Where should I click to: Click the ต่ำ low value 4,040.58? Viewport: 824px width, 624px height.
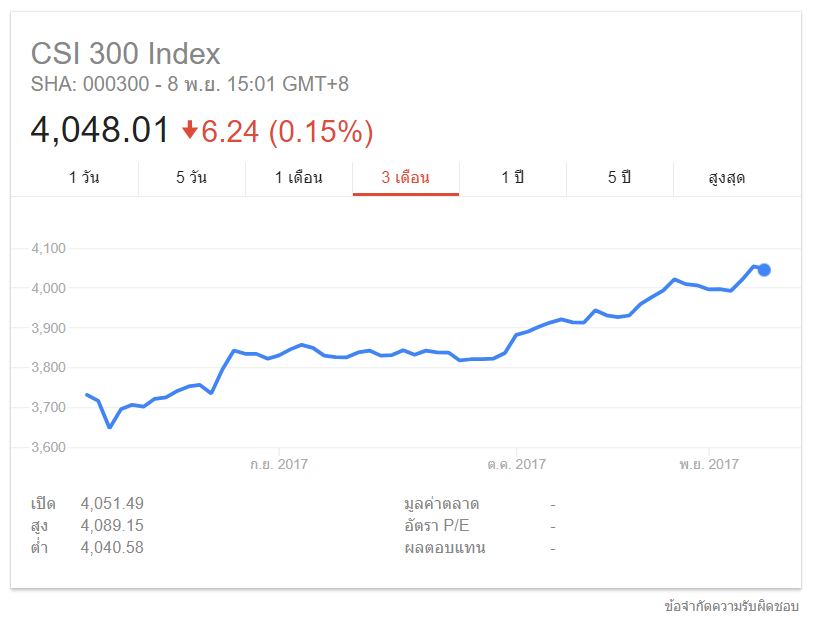pos(112,547)
